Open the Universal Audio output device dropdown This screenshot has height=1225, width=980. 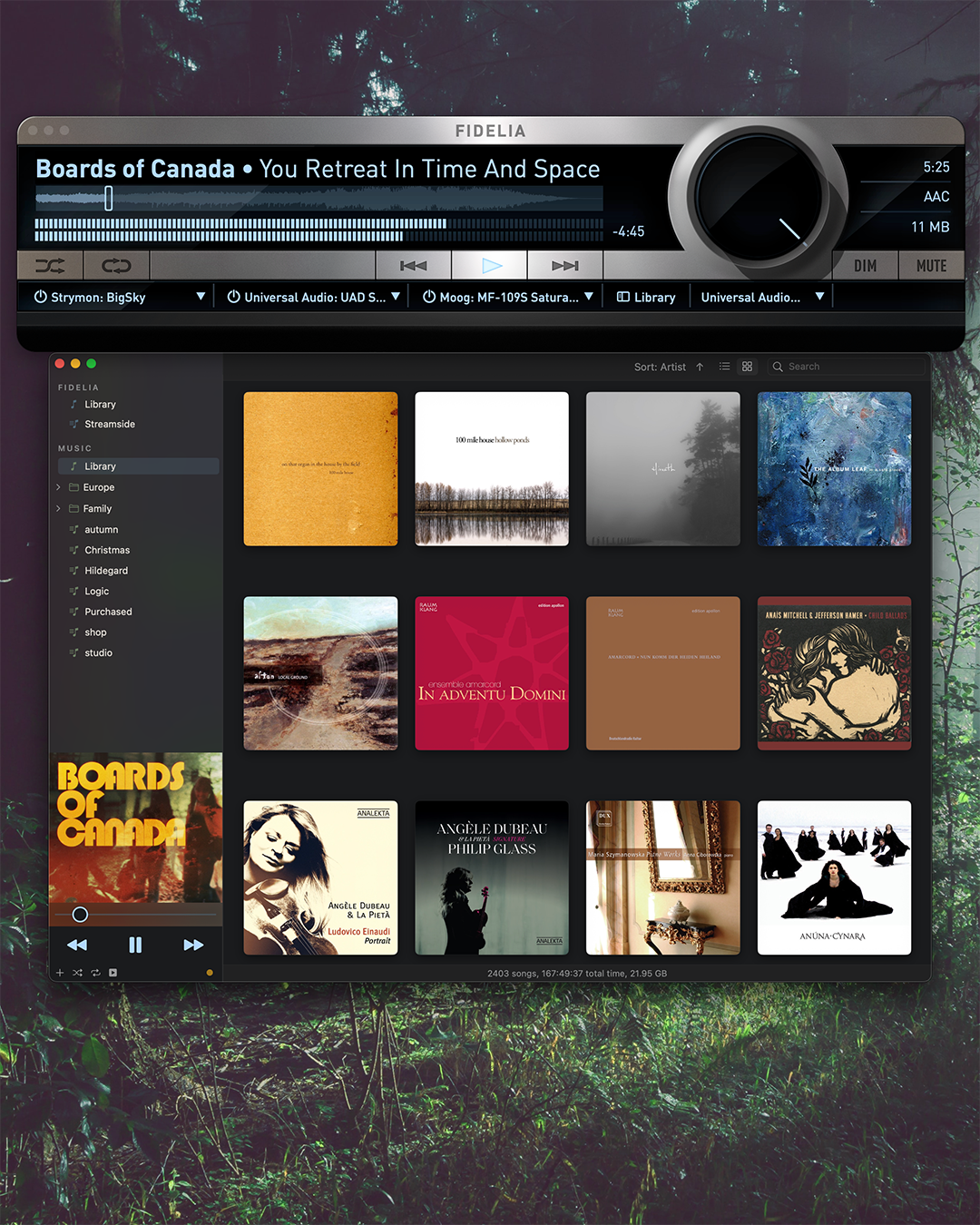(819, 297)
